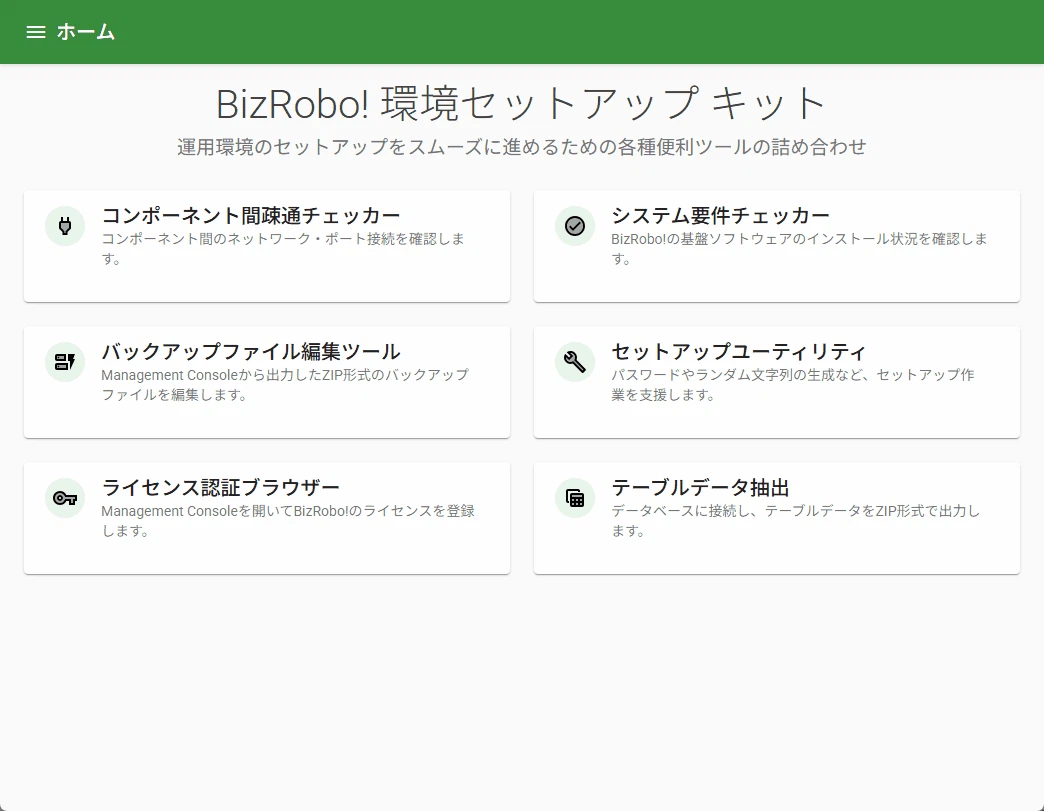The image size is (1044, 811).
Task: Open システム要件チェッカー card title
Action: pyautogui.click(x=720, y=216)
